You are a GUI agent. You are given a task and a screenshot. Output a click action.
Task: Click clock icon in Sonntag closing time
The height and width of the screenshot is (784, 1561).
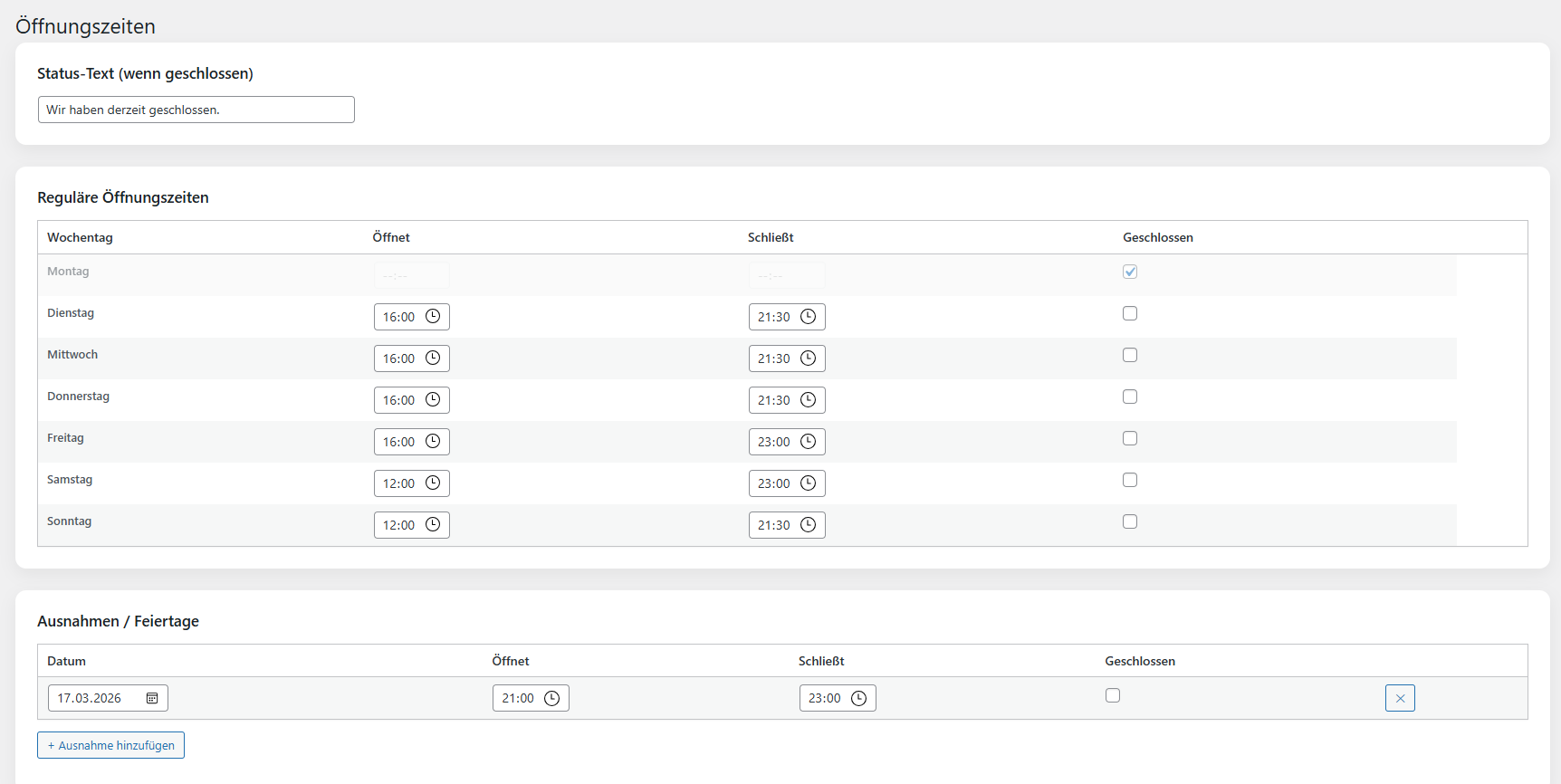point(808,525)
